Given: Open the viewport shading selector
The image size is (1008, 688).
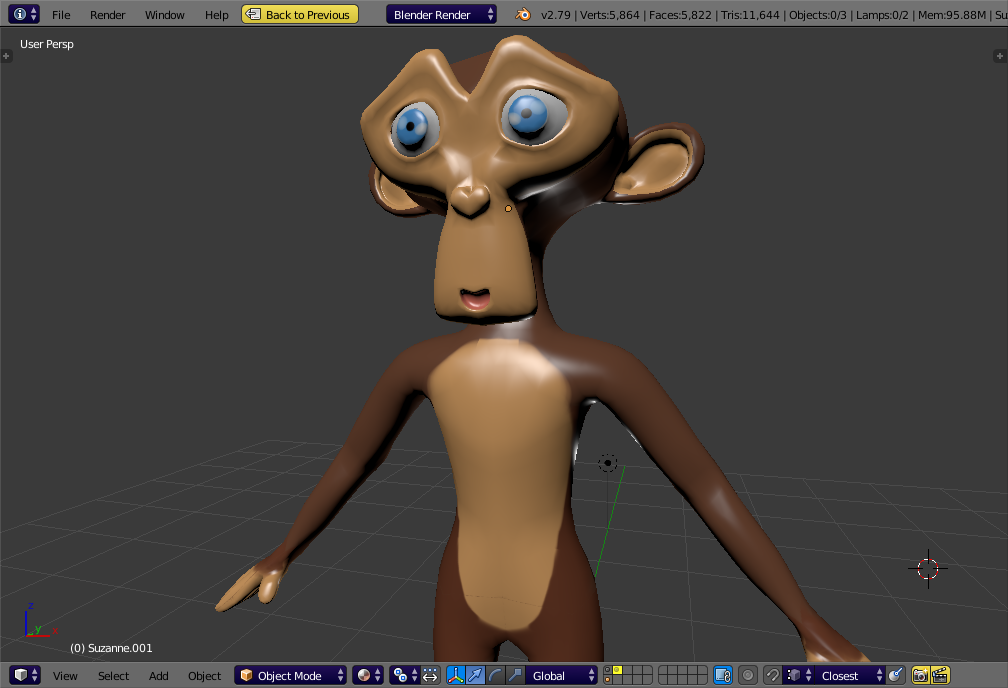Looking at the screenshot, I should [368, 675].
